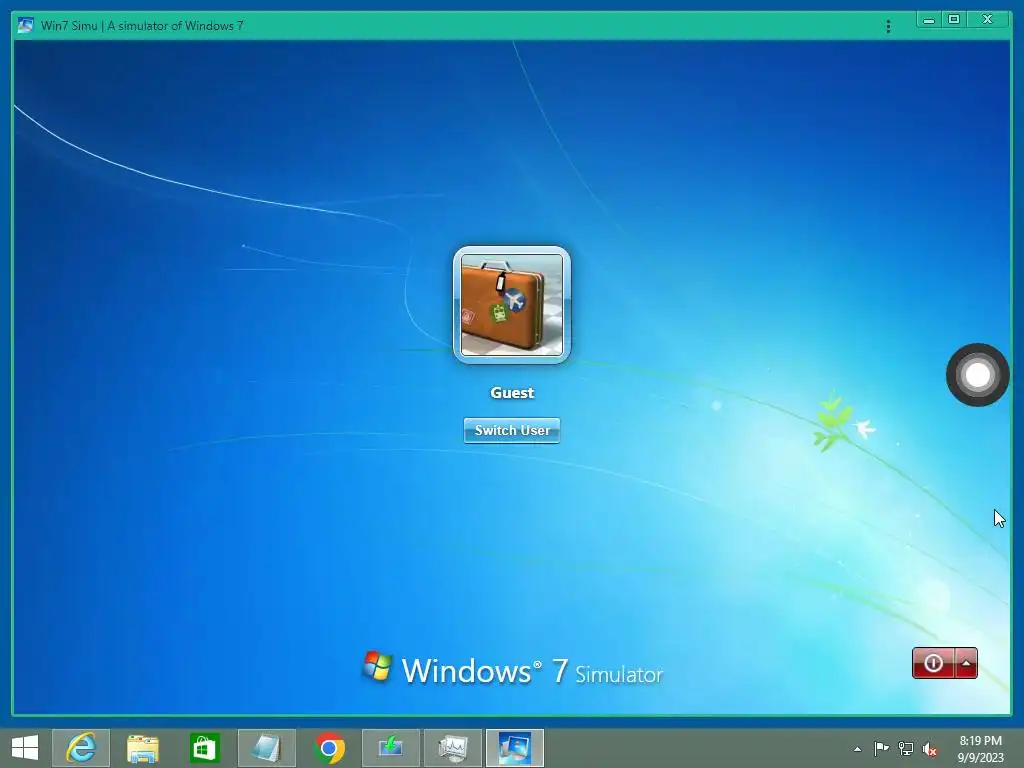Click the network tray icon
This screenshot has width=1024, height=768.
(x=906, y=748)
